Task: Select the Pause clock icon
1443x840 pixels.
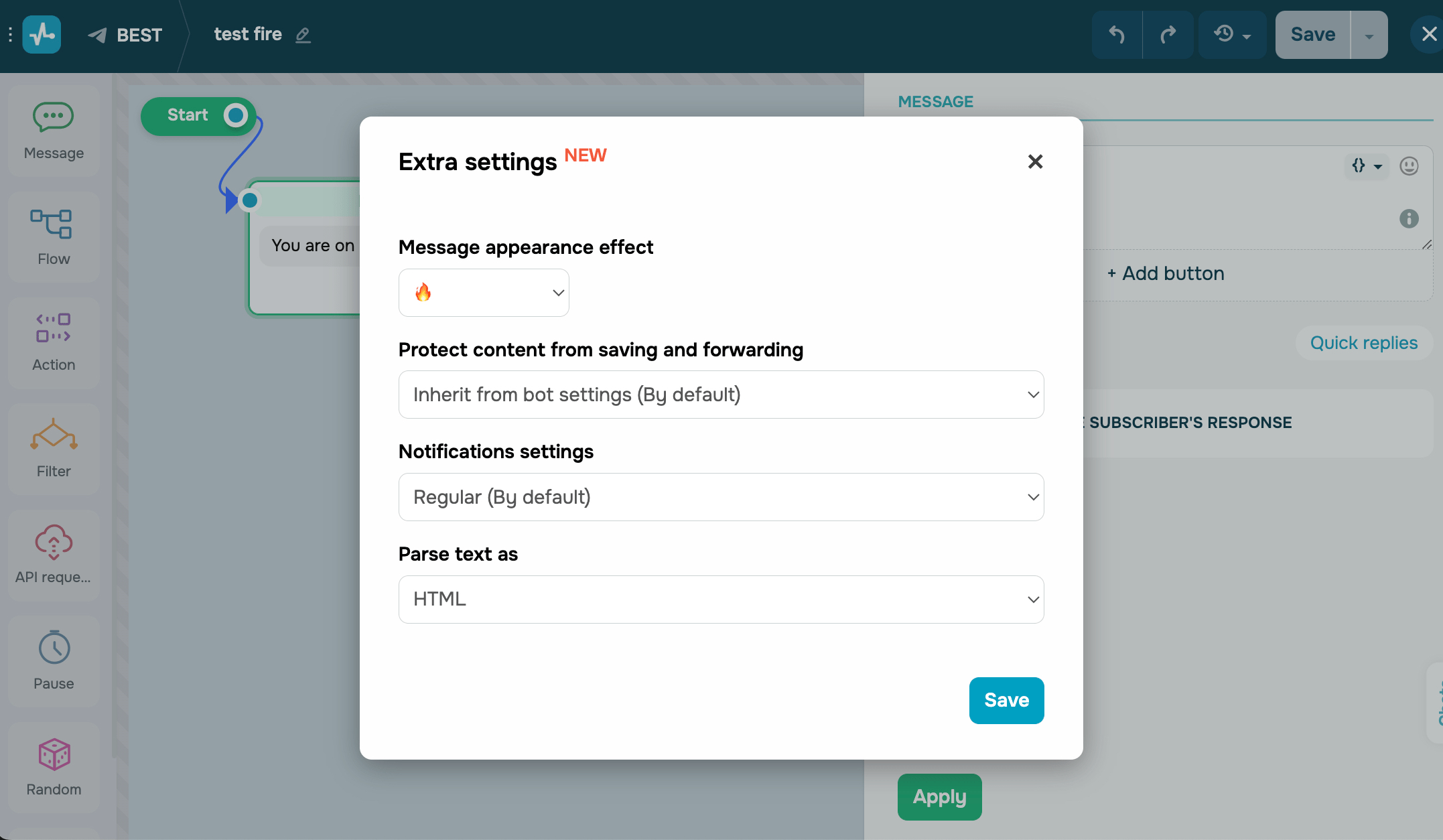Action: click(54, 648)
